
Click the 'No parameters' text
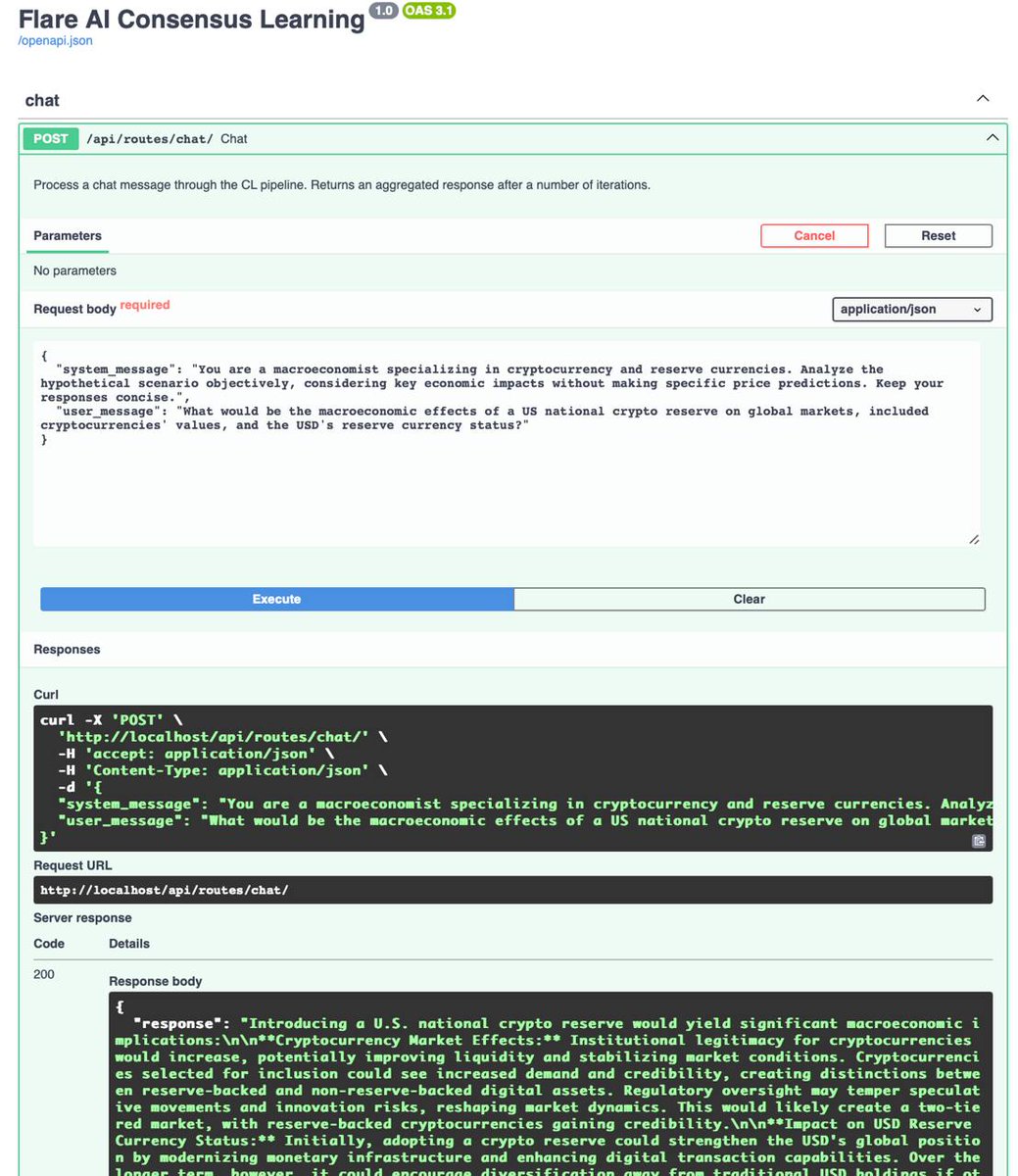click(x=74, y=270)
